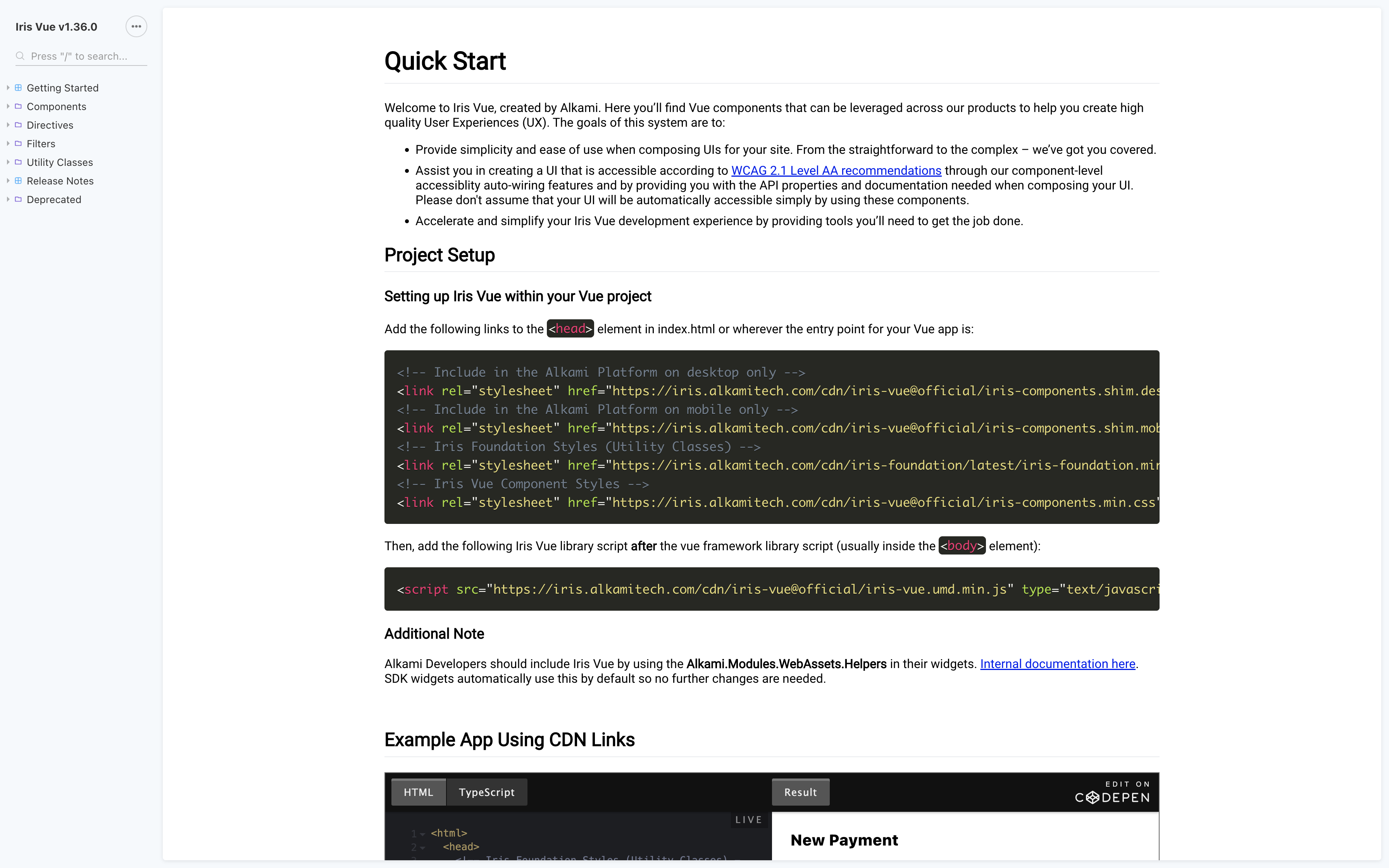Image resolution: width=1389 pixels, height=868 pixels.
Task: Expand the Getting Started tree arrow
Action: click(x=8, y=88)
